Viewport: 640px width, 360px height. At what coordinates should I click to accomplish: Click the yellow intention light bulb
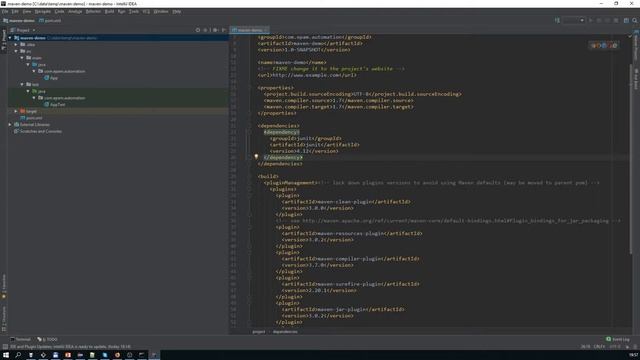256,157
